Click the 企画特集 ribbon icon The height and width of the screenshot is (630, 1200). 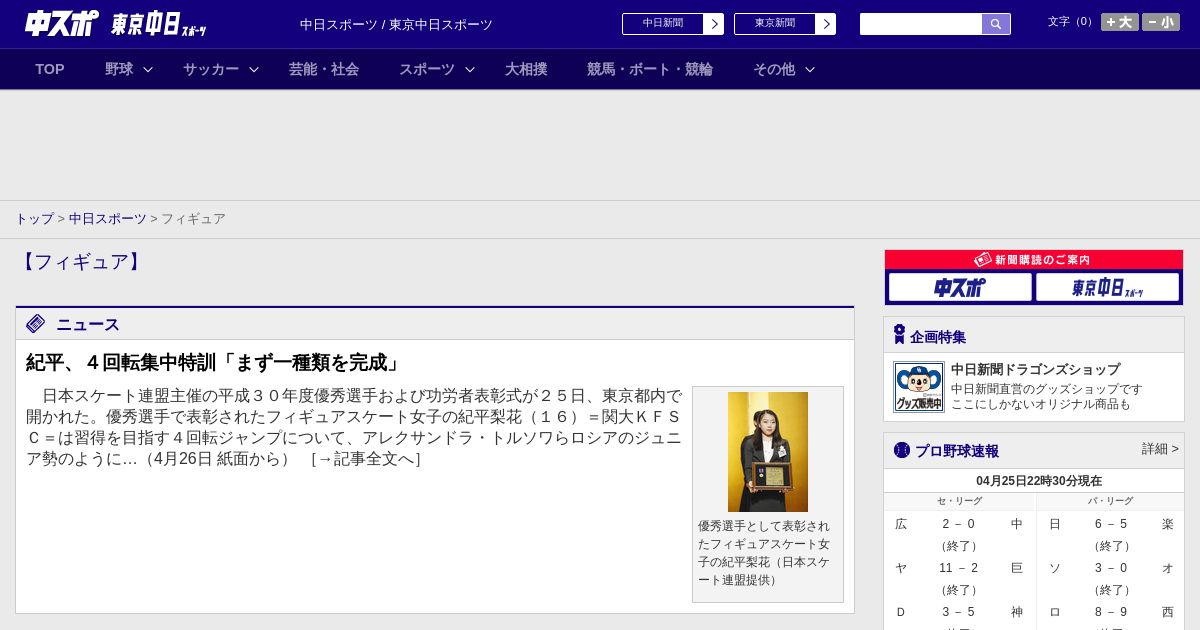pyautogui.click(x=899, y=335)
